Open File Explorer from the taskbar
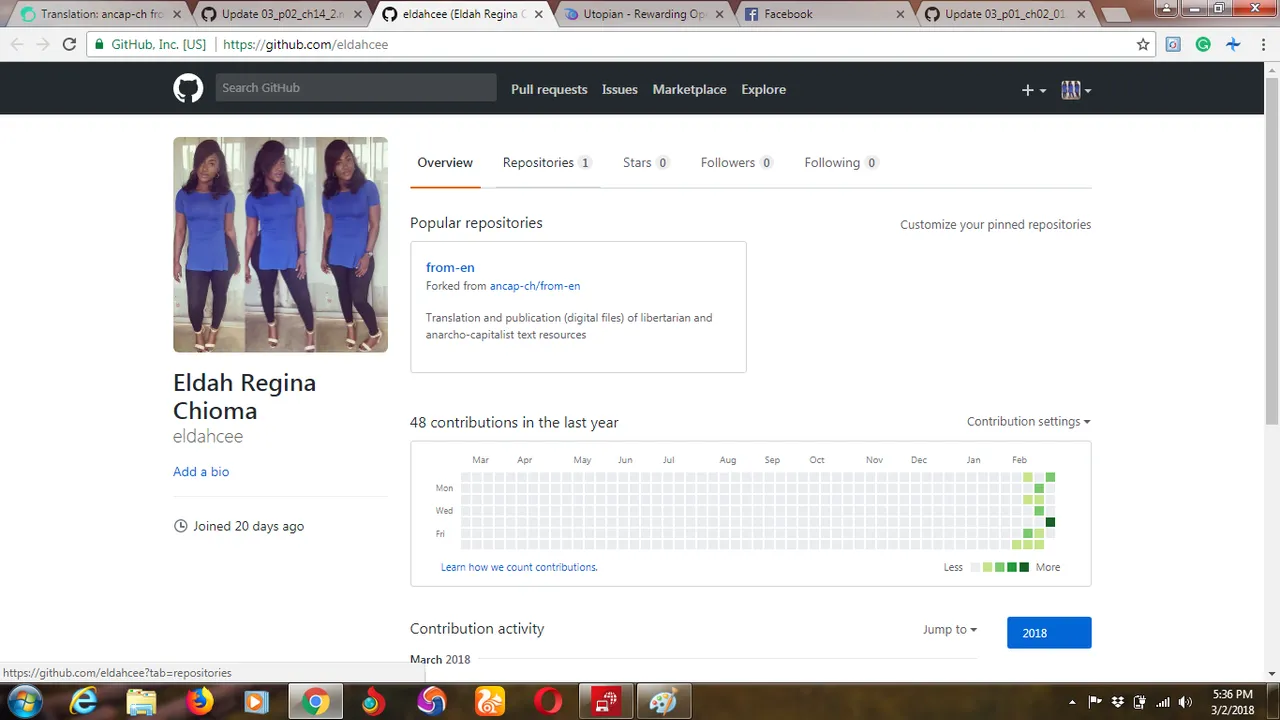The image size is (1280, 720). 141,702
